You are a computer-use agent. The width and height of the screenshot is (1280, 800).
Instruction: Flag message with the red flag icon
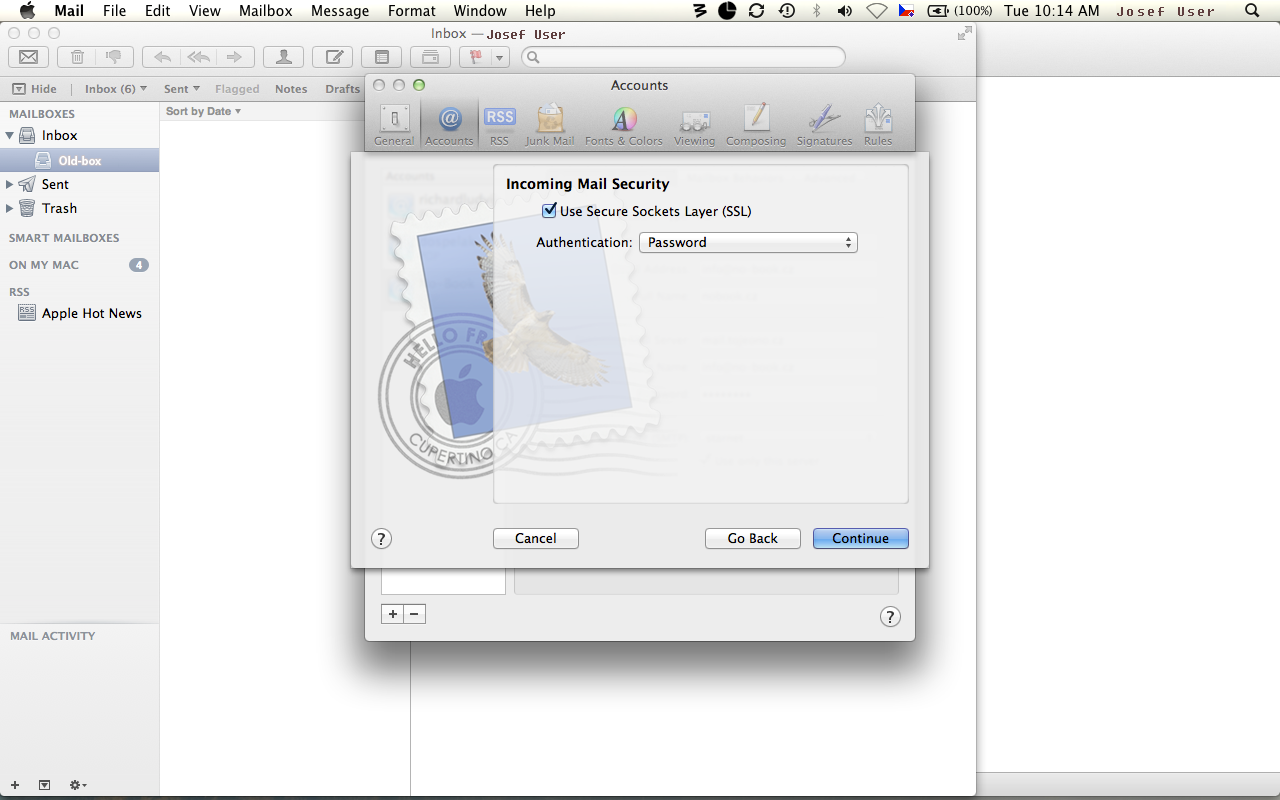coord(475,57)
